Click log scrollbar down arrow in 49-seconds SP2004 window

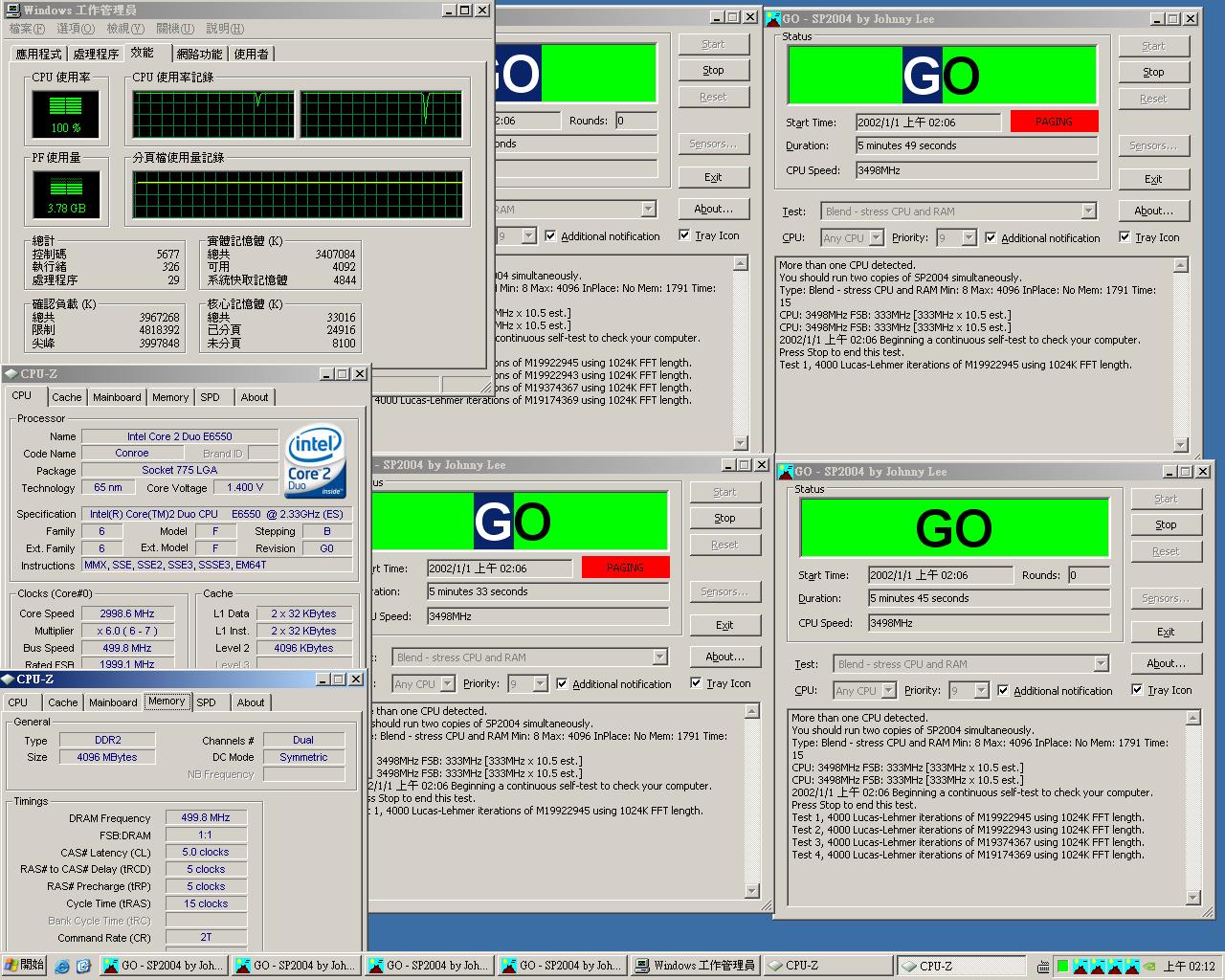tap(1181, 445)
